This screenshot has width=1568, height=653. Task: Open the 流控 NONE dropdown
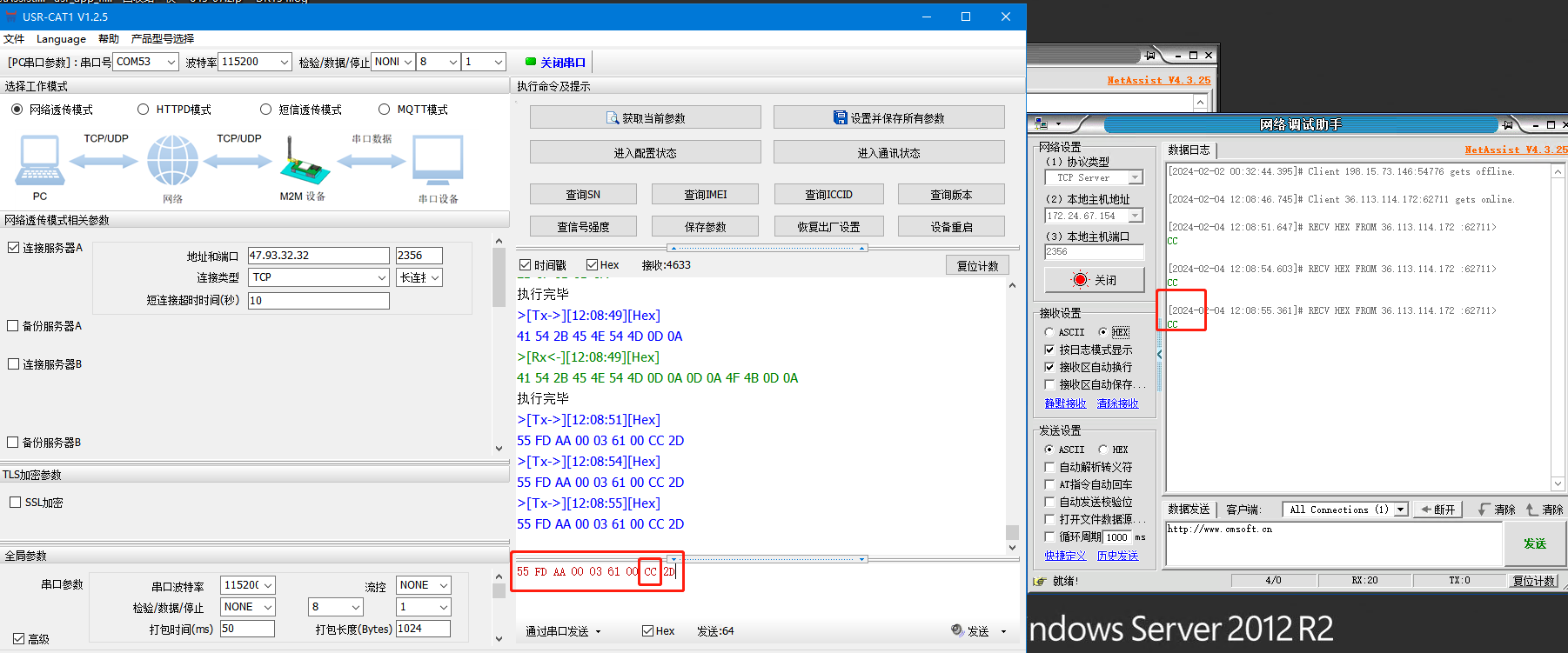tap(443, 585)
